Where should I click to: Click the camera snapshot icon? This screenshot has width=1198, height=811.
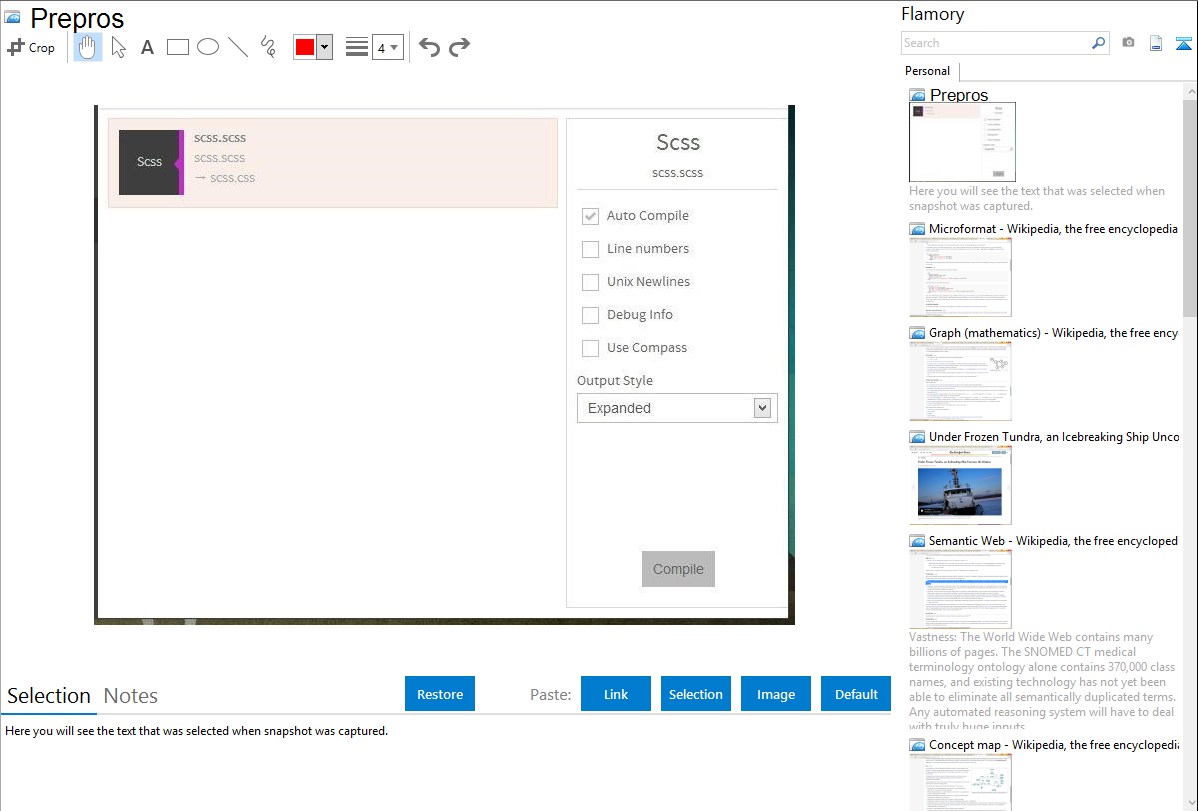(x=1128, y=43)
